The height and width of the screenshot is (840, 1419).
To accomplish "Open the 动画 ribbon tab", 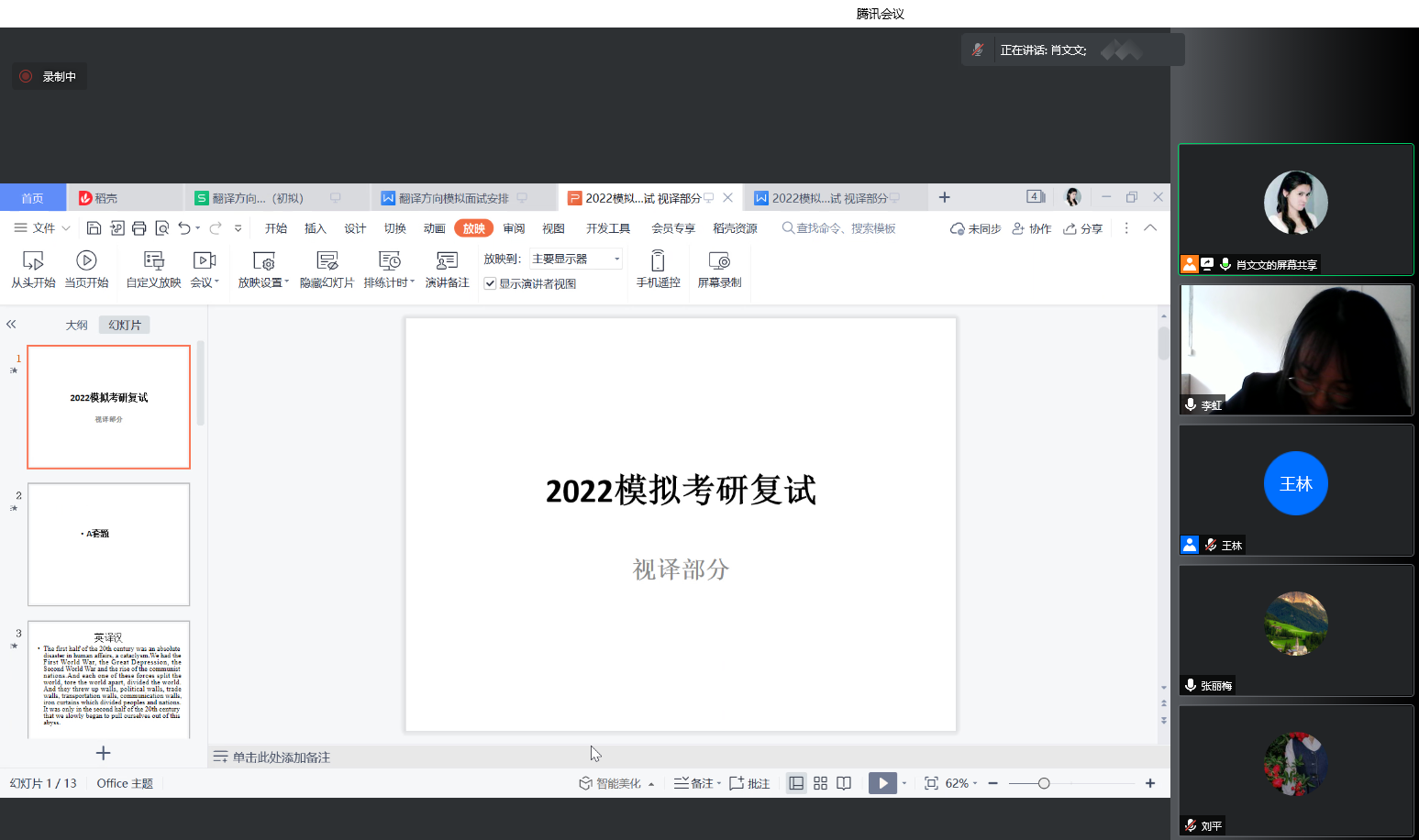I will 434,228.
